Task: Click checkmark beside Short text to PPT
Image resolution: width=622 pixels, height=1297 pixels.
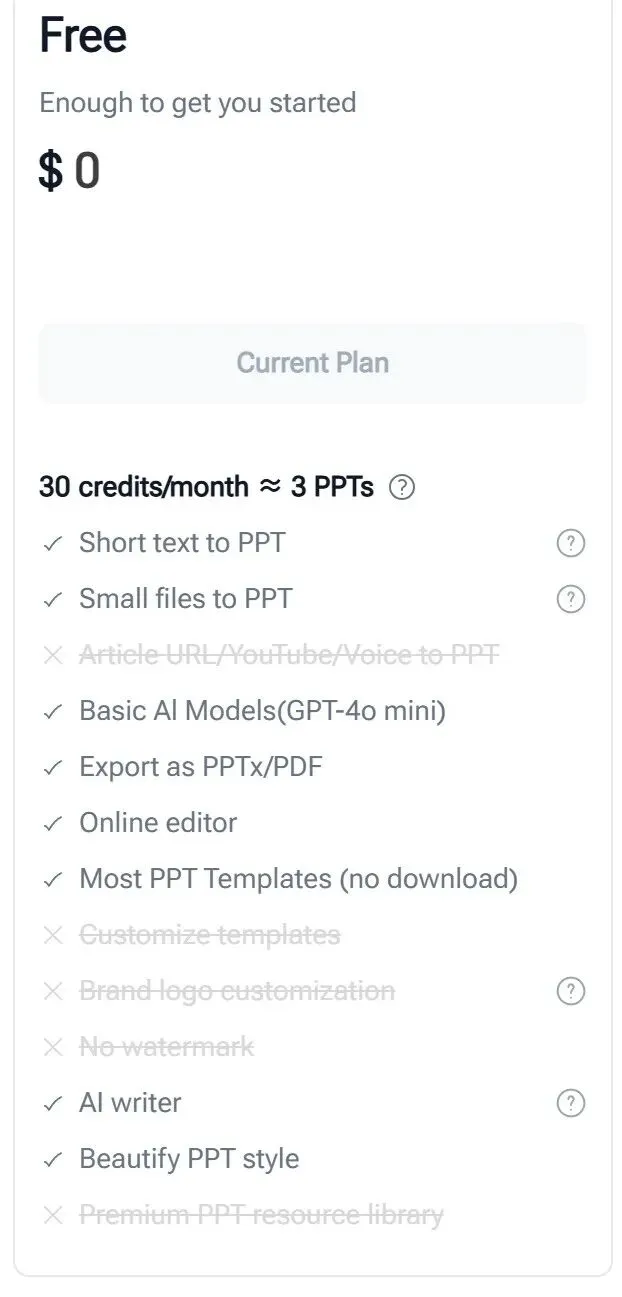Action: pos(53,544)
